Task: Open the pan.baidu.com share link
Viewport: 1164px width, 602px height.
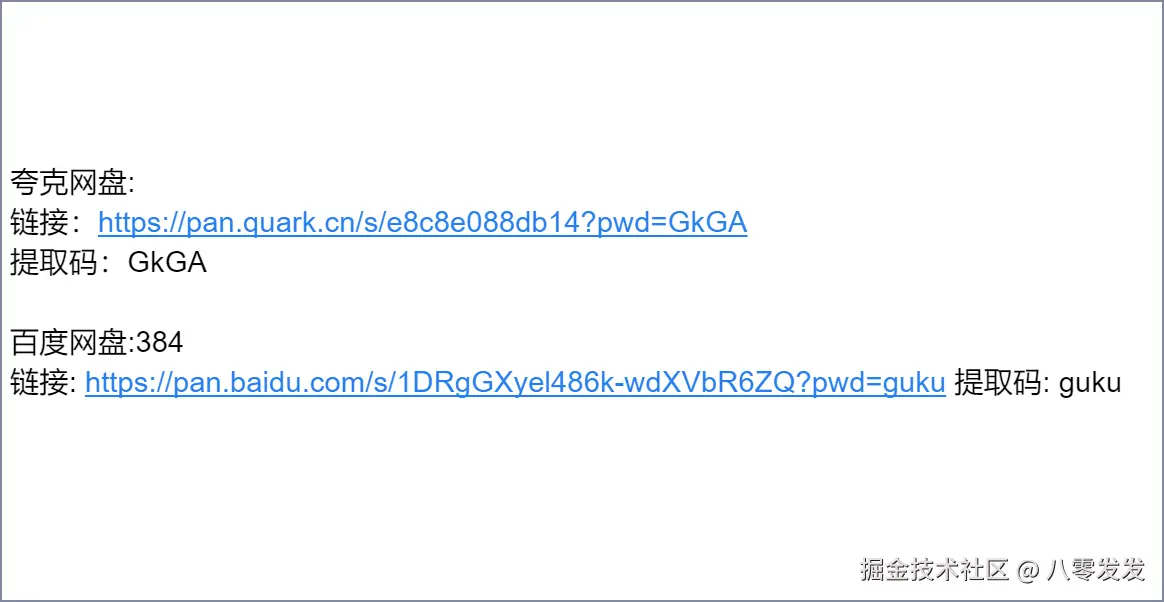Action: click(515, 383)
